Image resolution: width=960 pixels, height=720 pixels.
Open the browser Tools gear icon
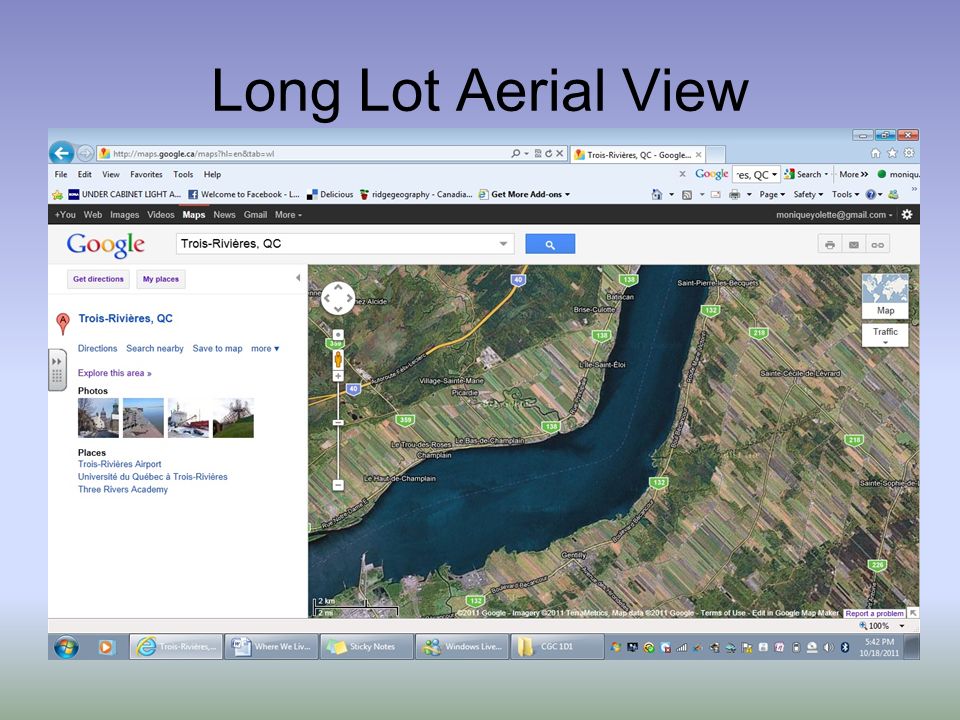909,153
